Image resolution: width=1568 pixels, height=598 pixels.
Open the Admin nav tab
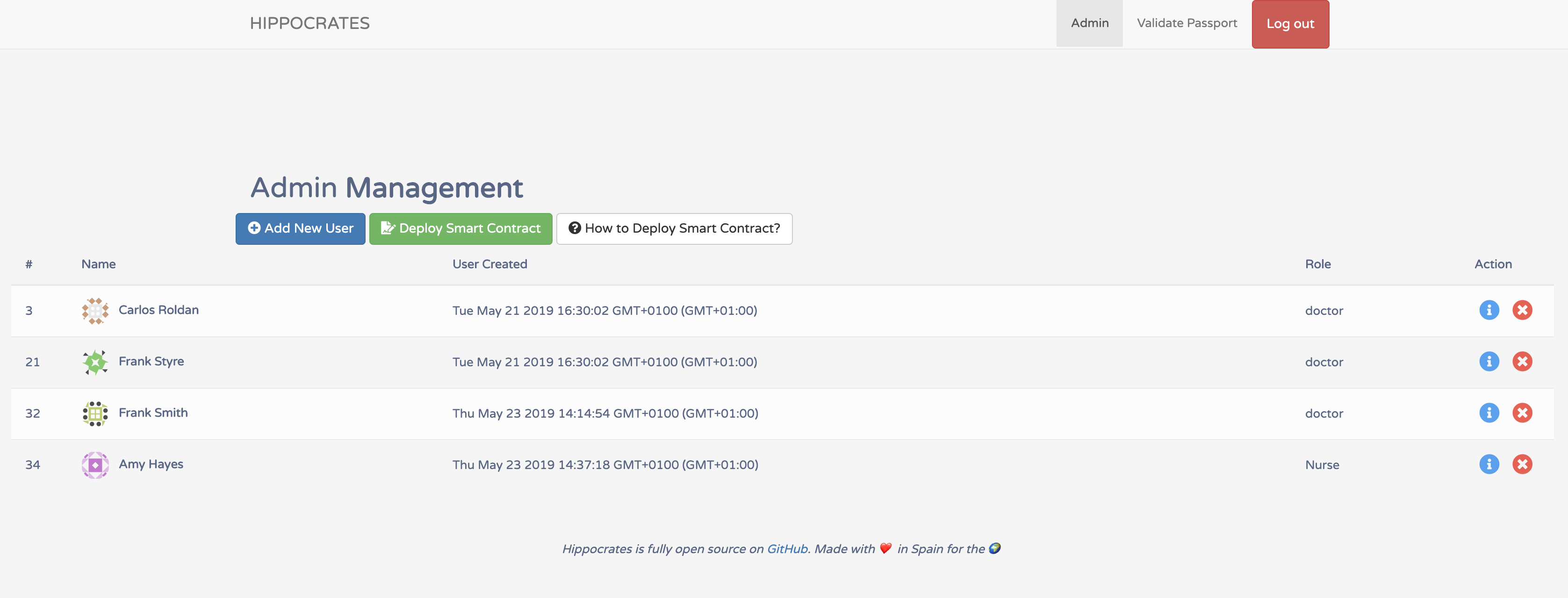point(1090,23)
